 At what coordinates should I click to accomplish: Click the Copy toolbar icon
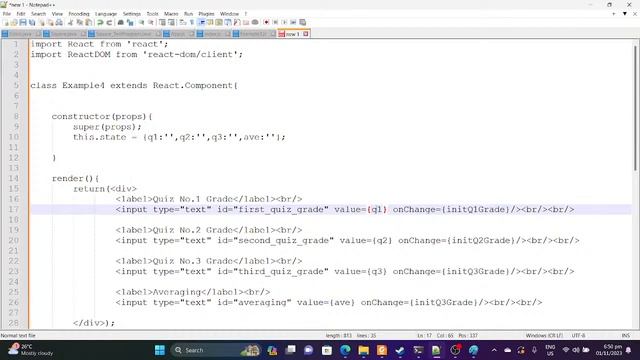[x=79, y=22]
